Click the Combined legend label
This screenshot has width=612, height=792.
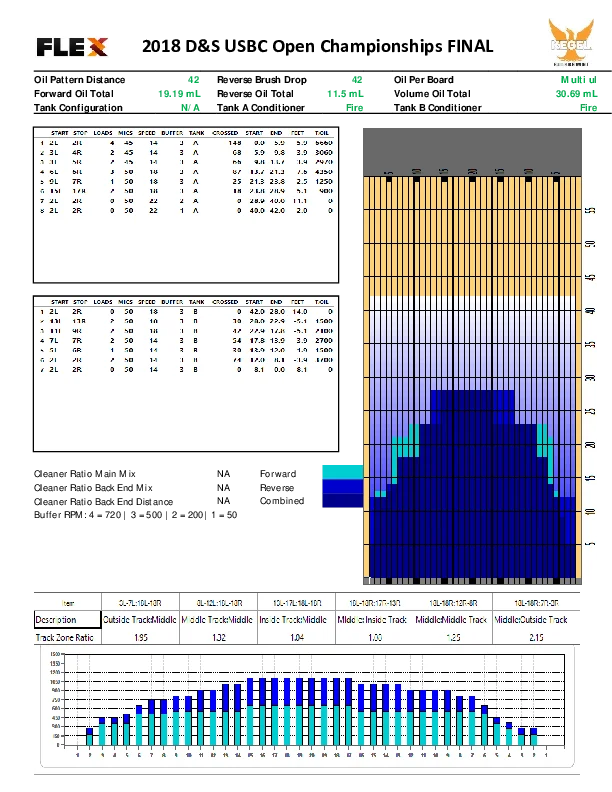pyautogui.click(x=282, y=501)
